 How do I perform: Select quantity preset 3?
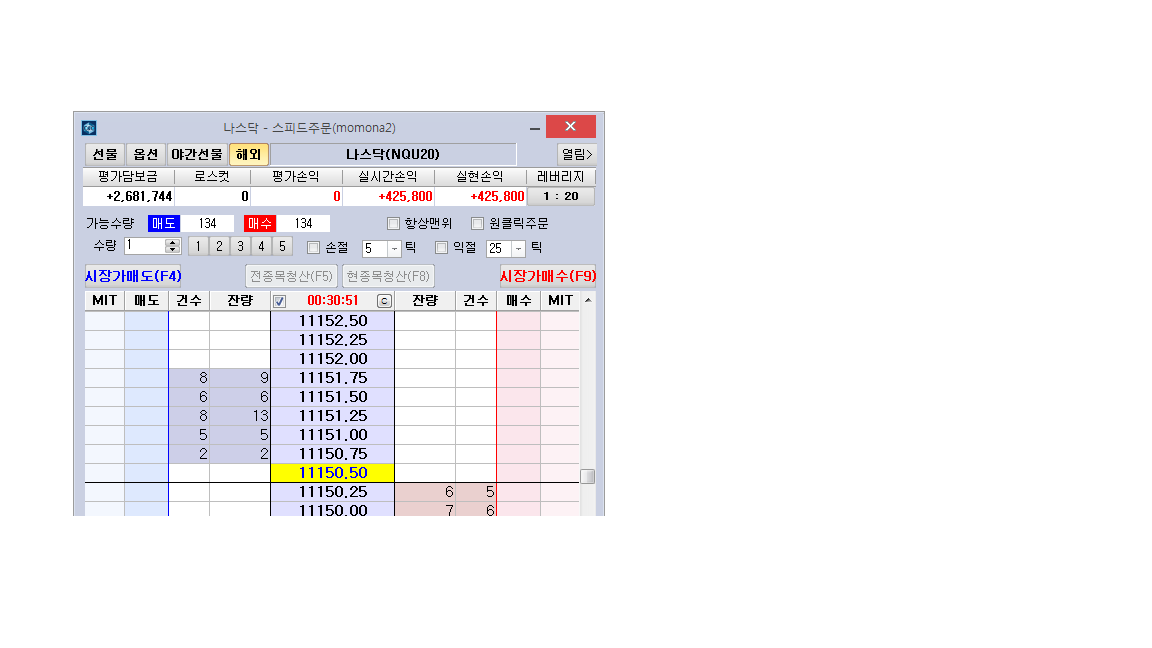click(240, 246)
